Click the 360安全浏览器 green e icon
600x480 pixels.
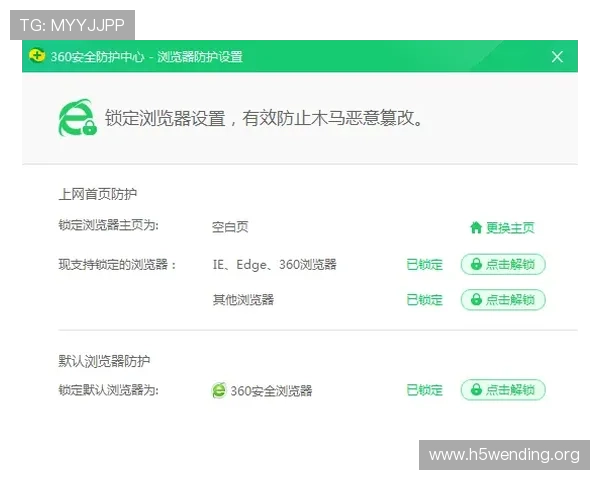pos(219,390)
